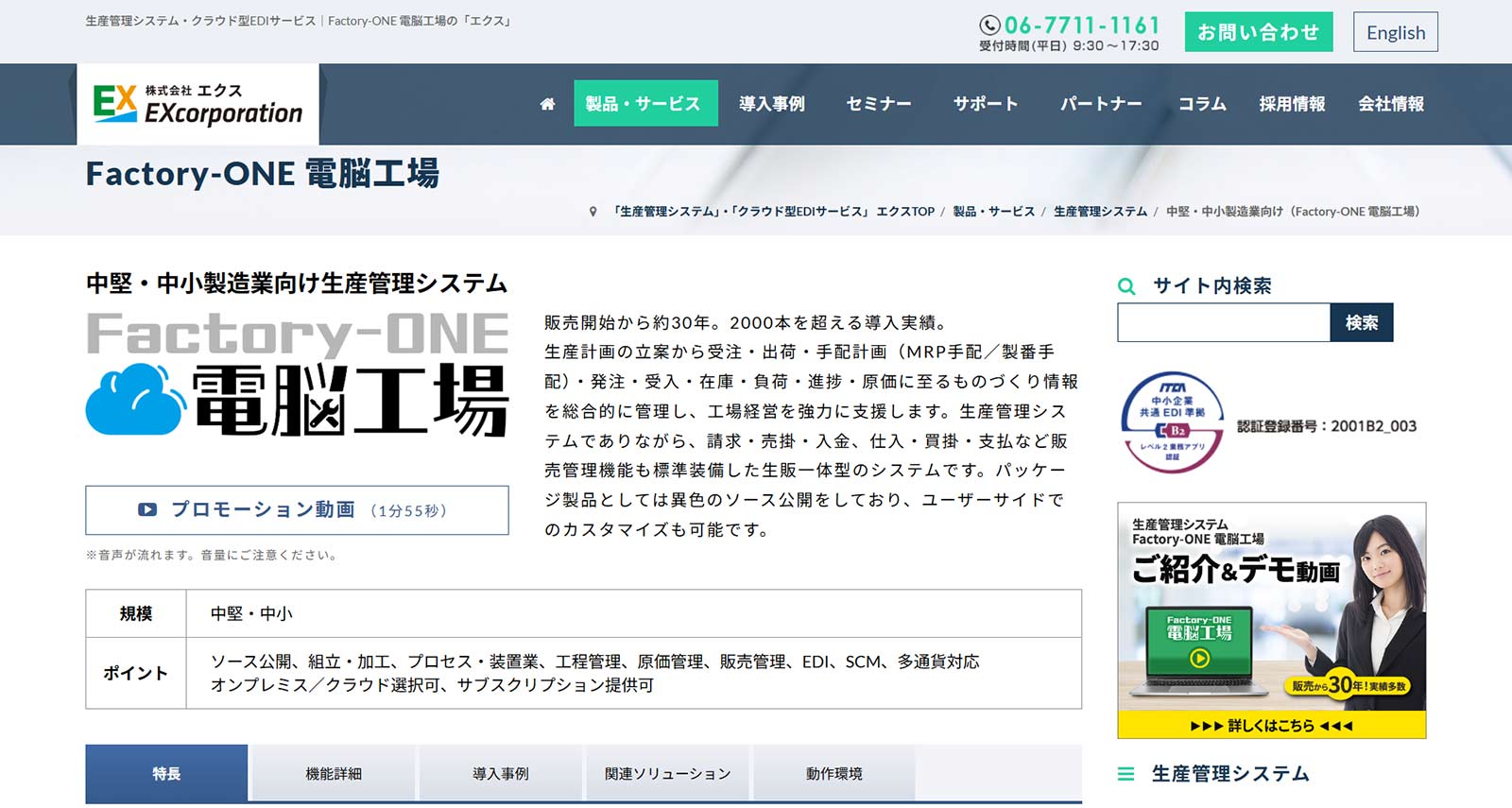Open the サポート menu item
1512x808 pixels.
click(986, 104)
